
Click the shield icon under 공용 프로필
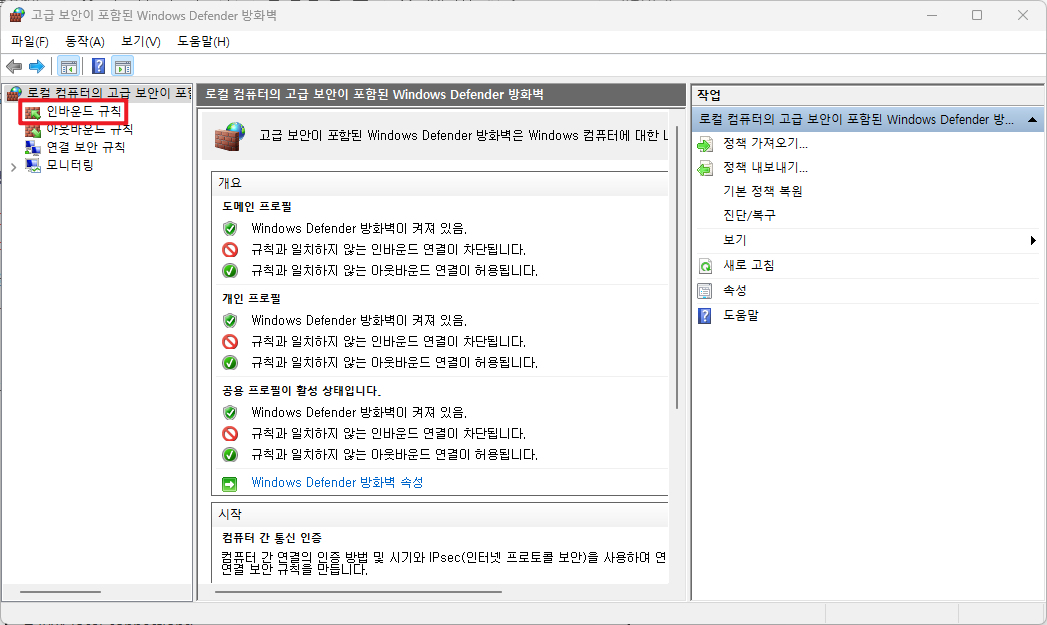(x=230, y=413)
